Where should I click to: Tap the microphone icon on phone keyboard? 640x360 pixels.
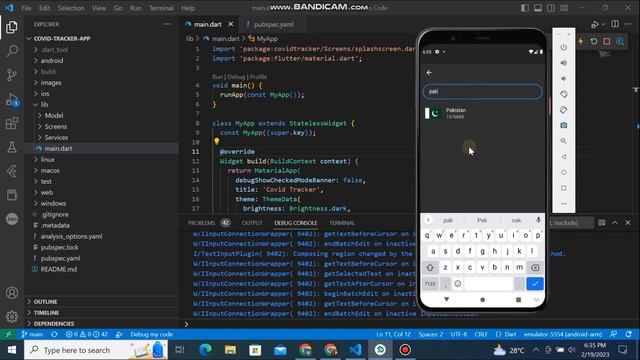[538, 220]
